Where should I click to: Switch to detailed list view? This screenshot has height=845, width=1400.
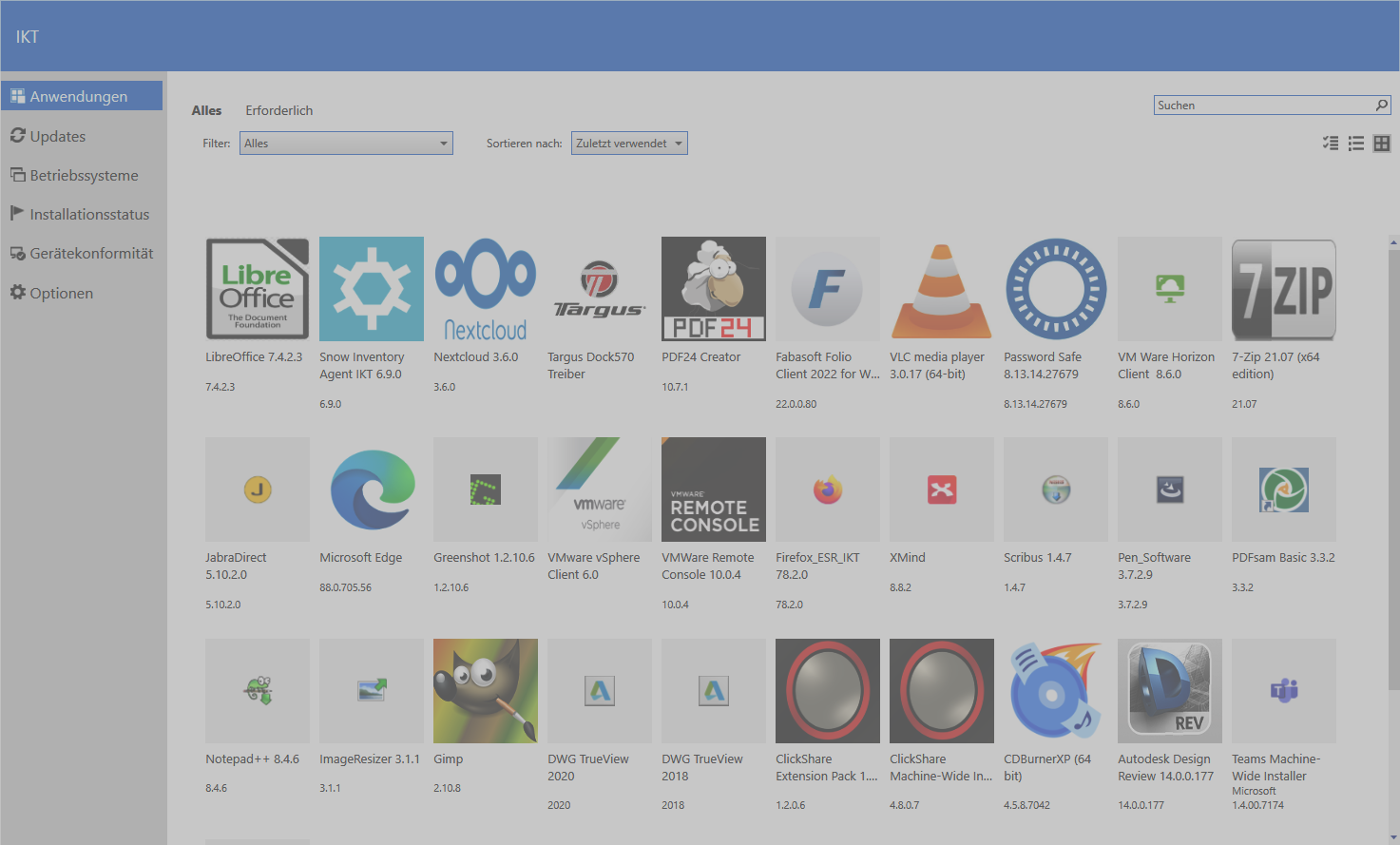[1331, 144]
